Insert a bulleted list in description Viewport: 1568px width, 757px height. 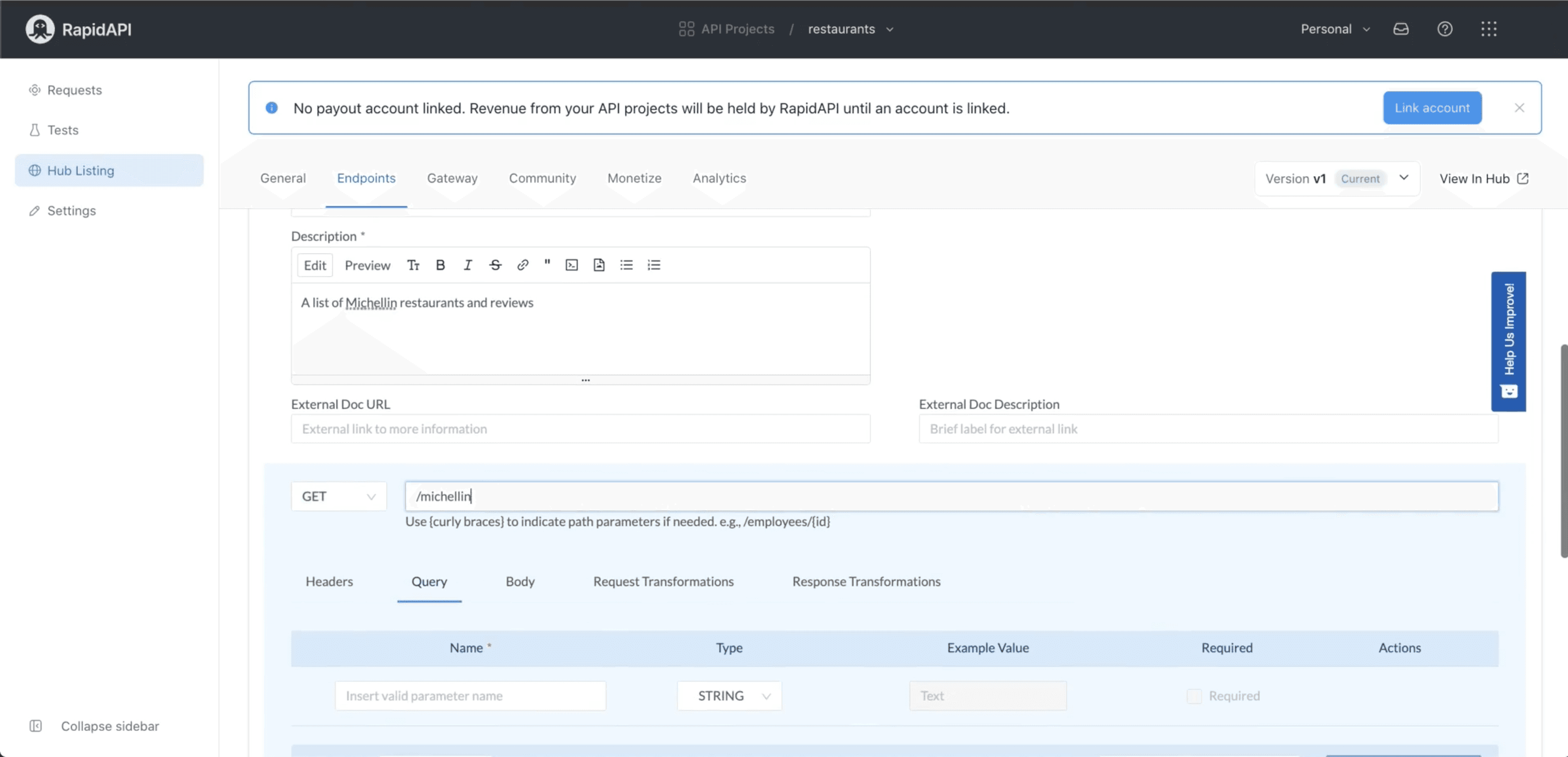click(626, 265)
